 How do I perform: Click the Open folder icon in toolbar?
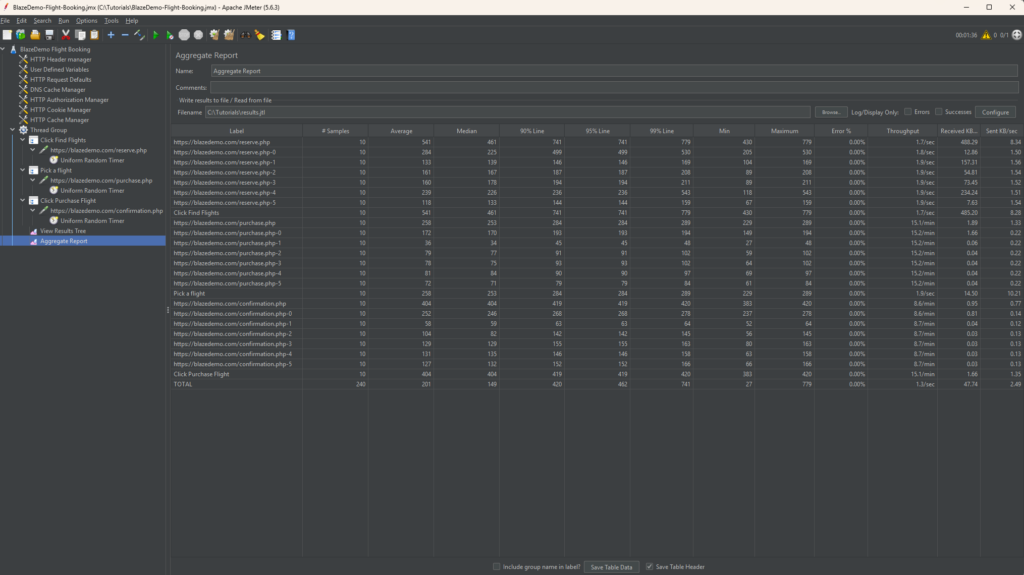click(x=35, y=35)
